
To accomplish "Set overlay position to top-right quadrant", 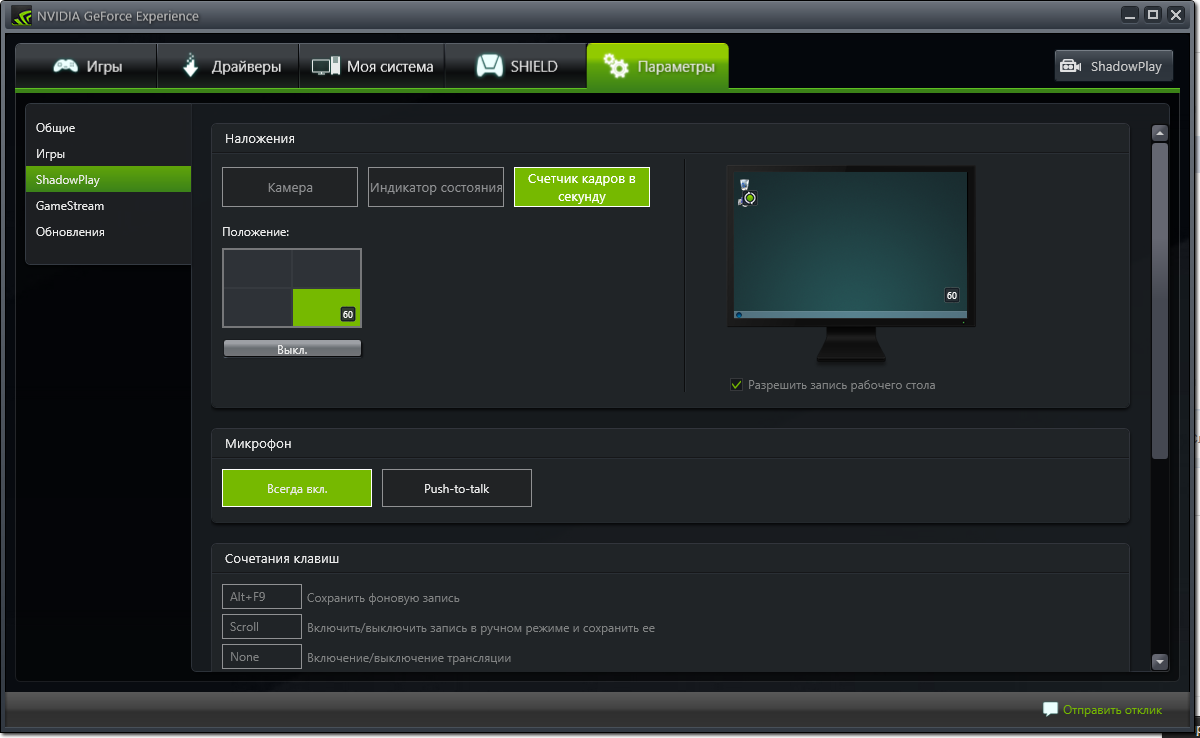I will [x=326, y=269].
